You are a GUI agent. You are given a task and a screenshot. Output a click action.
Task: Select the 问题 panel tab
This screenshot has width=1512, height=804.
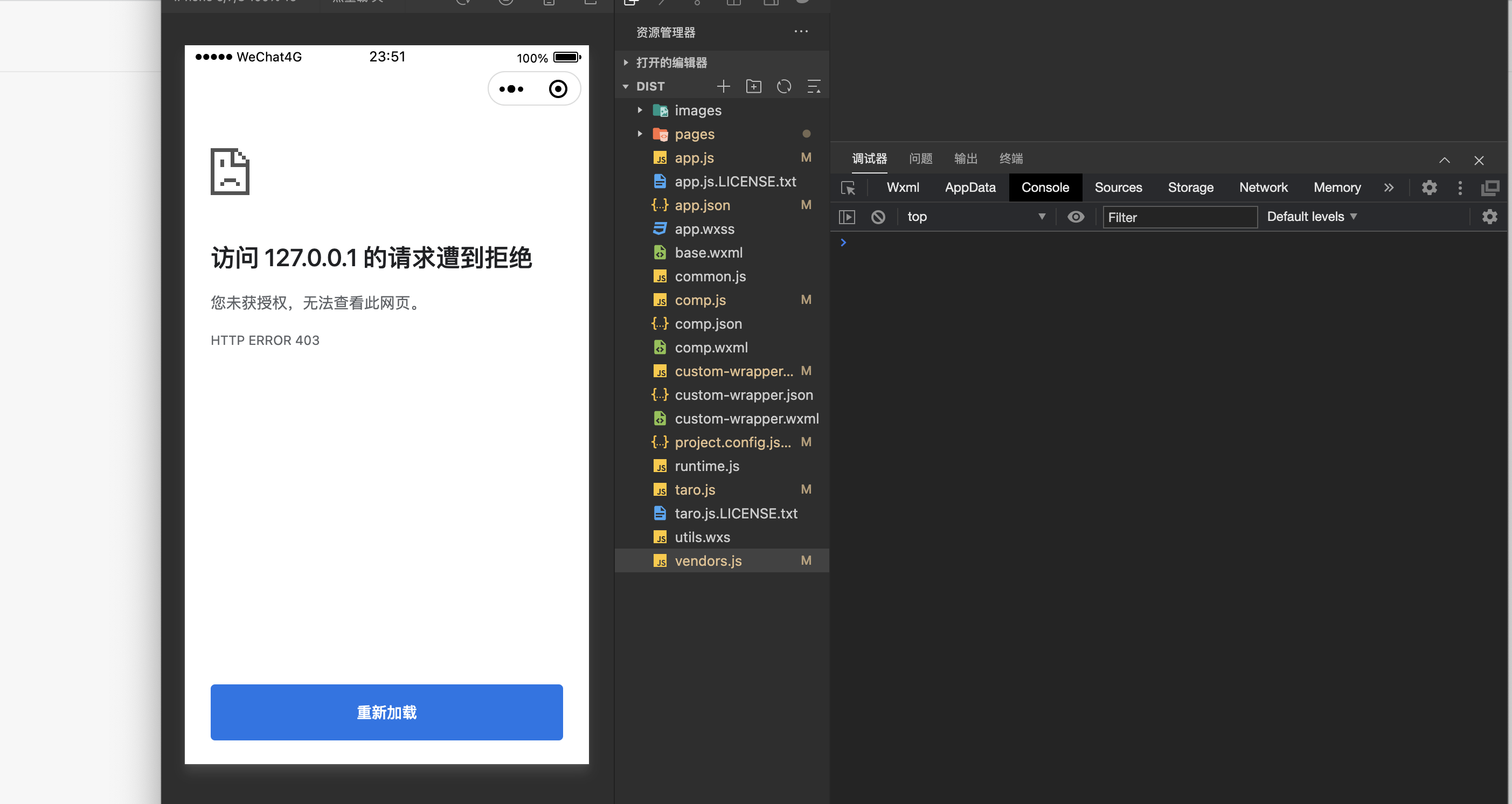coord(920,158)
